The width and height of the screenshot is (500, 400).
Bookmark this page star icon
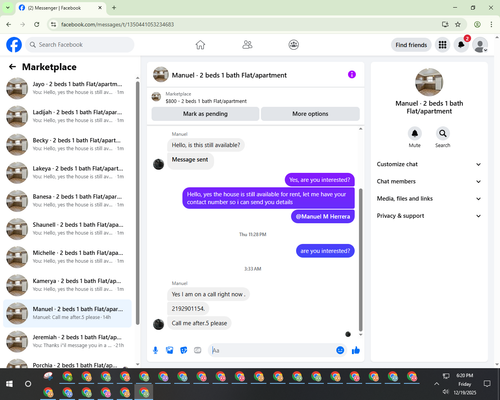coord(458,24)
